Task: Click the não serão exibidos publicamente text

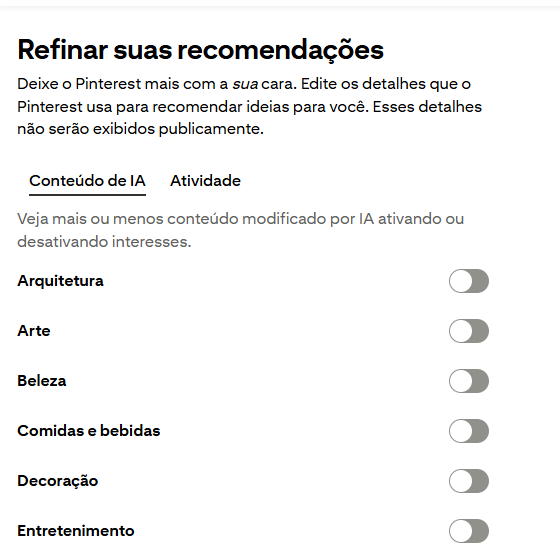Action: coord(140,129)
